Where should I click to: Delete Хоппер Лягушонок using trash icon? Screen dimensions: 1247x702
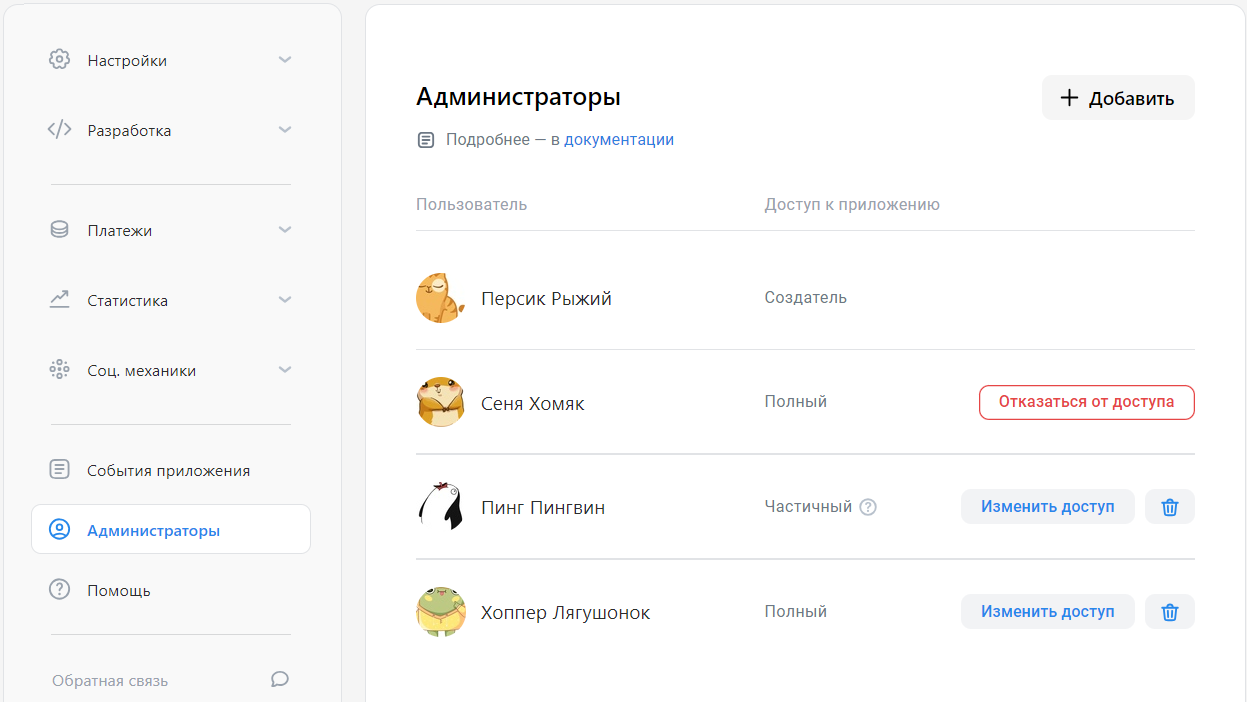[x=1170, y=611]
